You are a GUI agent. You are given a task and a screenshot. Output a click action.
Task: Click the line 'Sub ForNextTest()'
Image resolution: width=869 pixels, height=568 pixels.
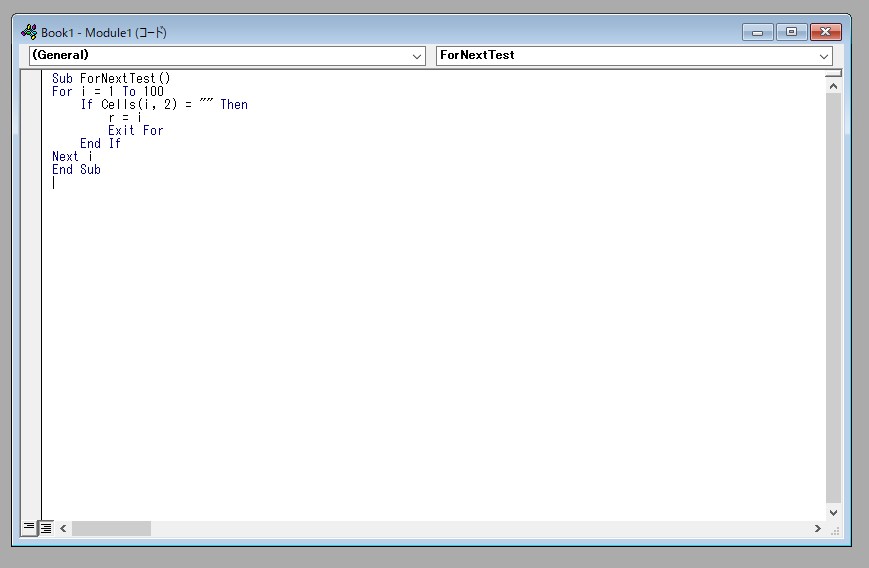point(111,78)
